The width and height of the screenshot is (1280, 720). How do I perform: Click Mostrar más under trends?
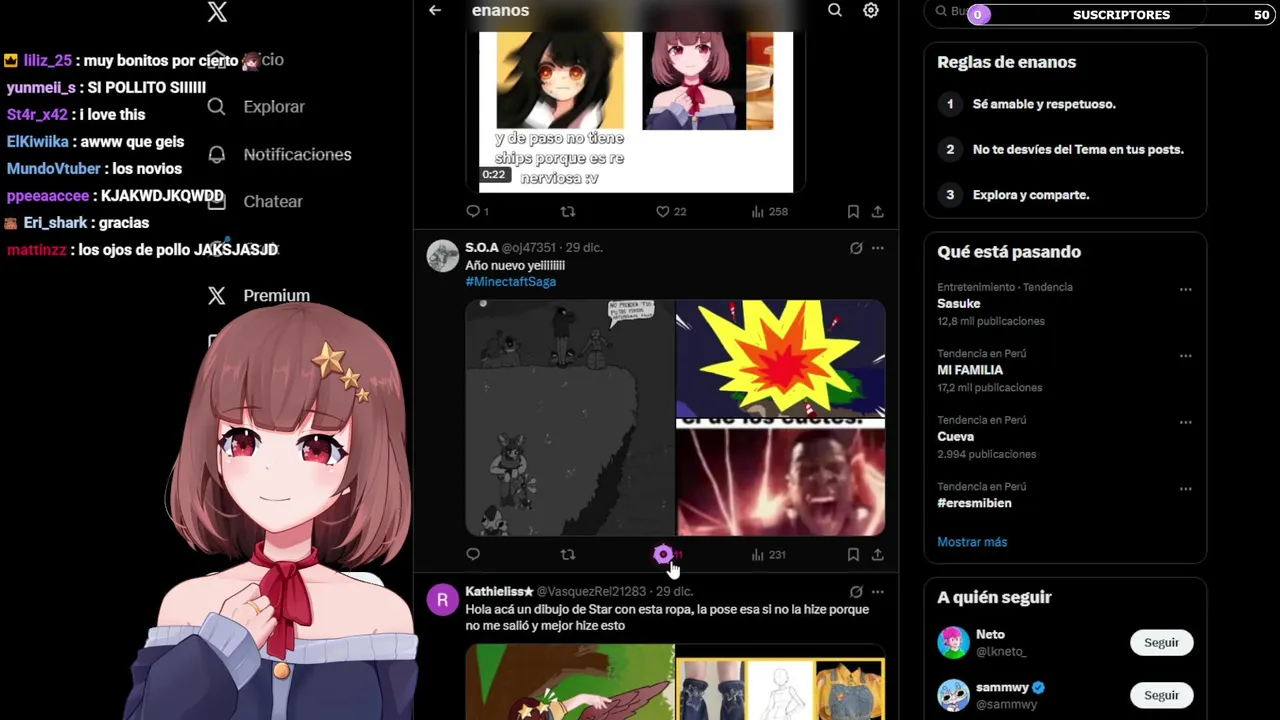click(x=972, y=542)
